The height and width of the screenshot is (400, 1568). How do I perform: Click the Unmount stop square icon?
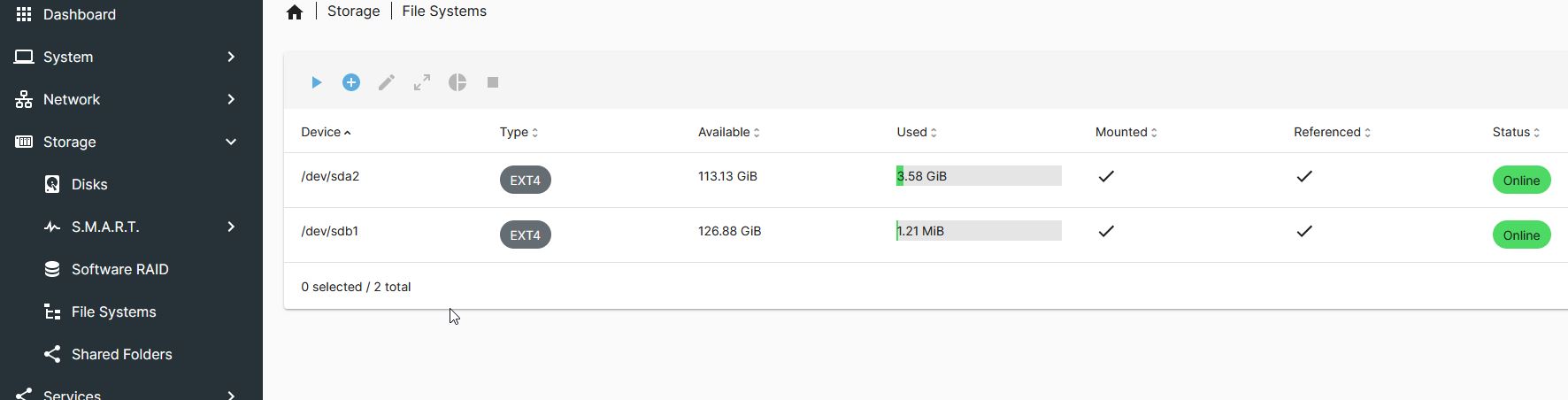click(493, 82)
